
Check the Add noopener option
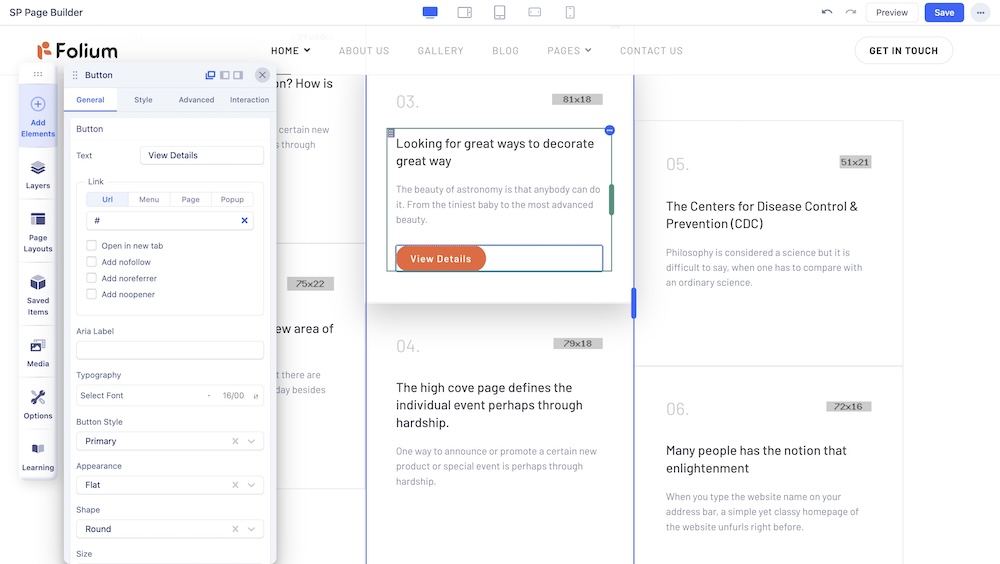[x=92, y=294]
